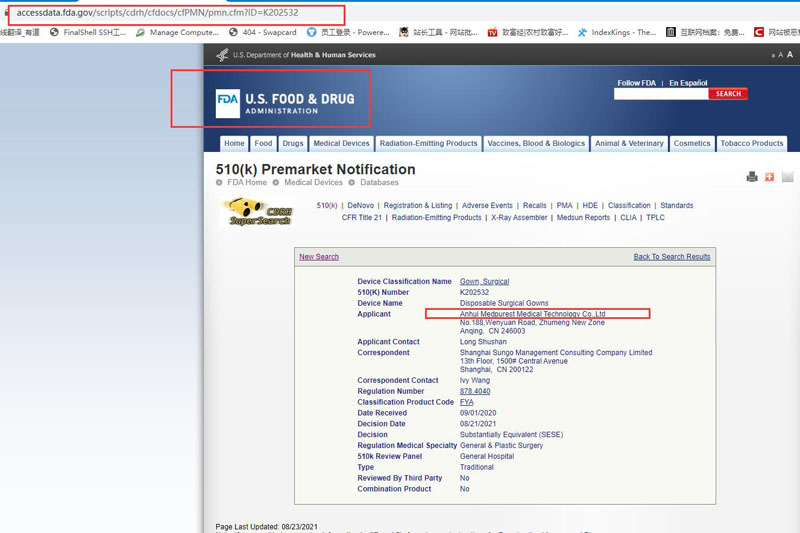Click the Adverse Events link
Screen dimensions: 800x533
pyautogui.click(x=487, y=205)
